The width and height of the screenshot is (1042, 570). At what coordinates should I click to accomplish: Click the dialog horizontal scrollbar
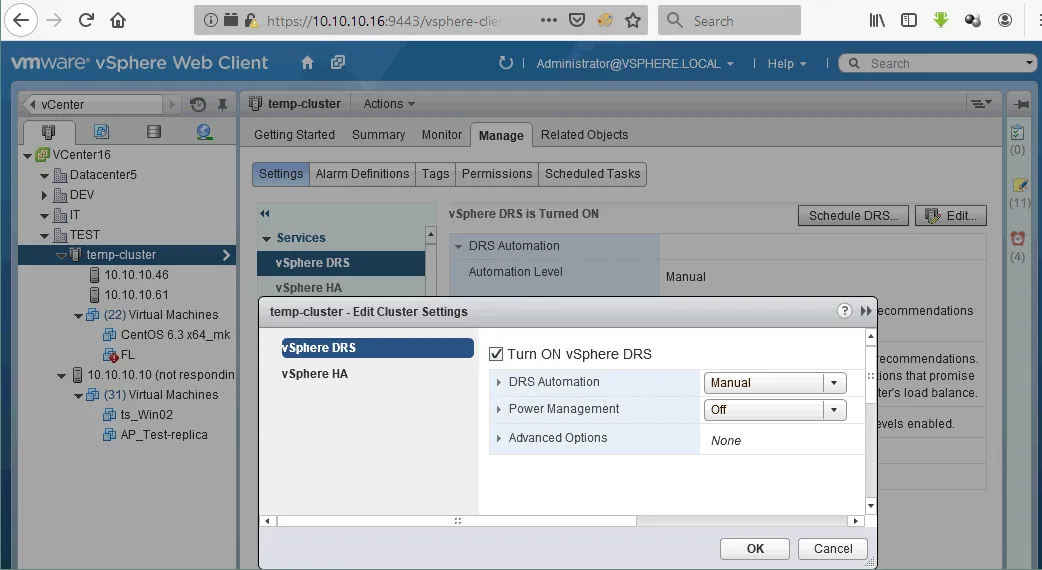pos(456,521)
